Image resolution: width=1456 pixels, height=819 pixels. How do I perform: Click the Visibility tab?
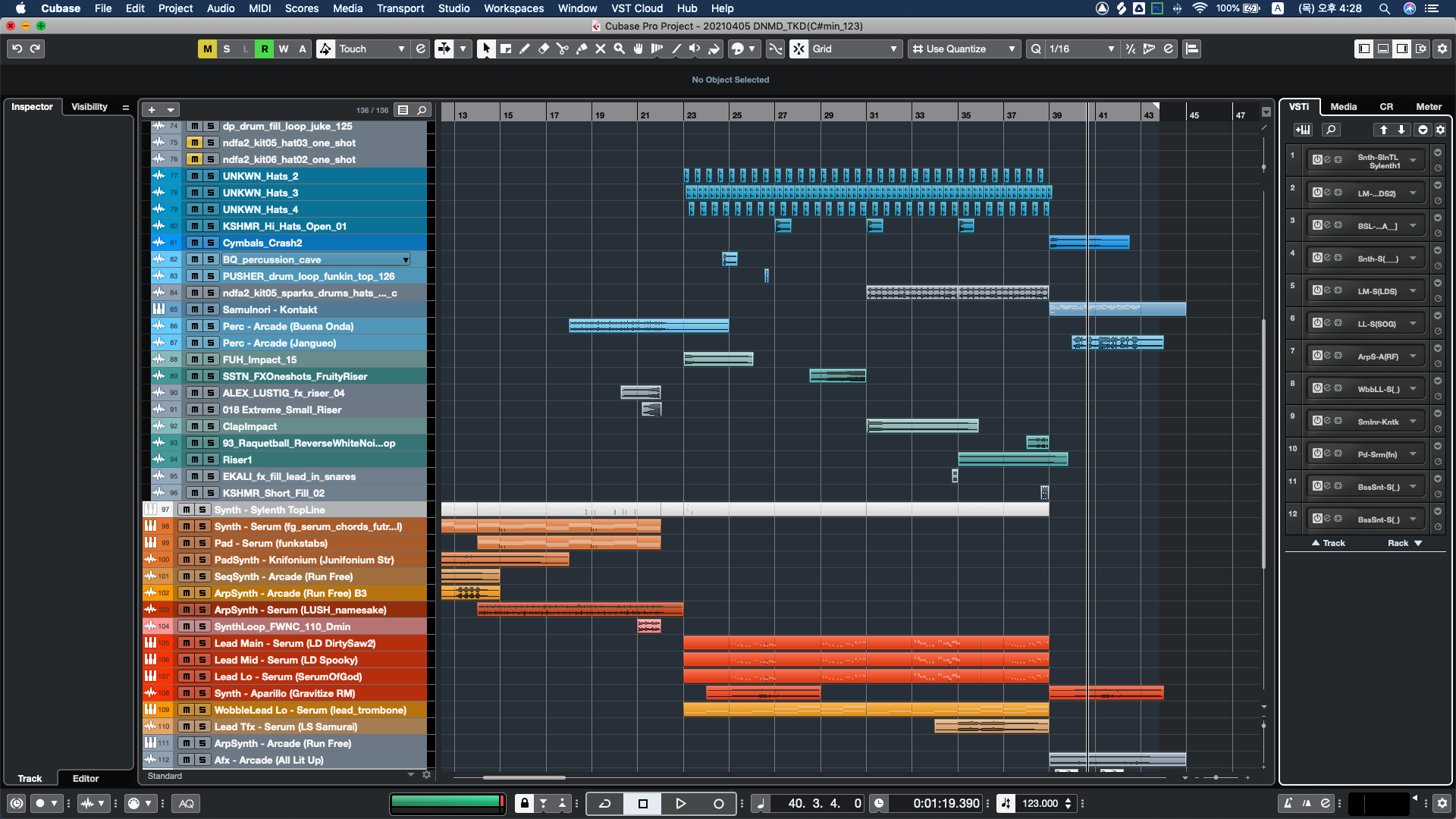tap(89, 107)
